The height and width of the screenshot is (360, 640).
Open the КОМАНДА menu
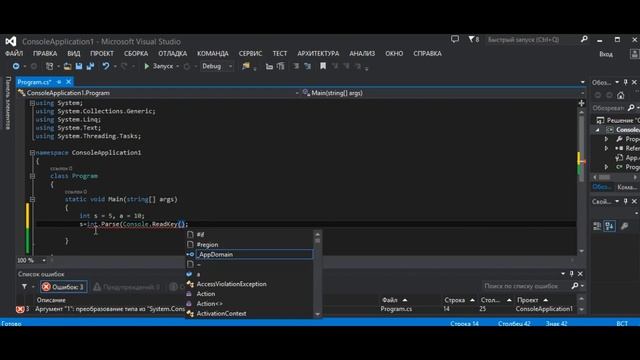coord(213,53)
